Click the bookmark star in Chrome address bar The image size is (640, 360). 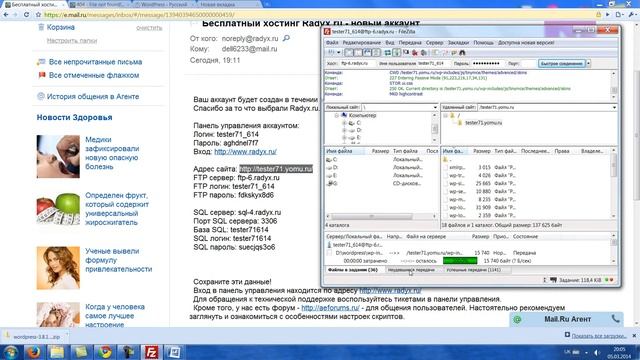[38, 15]
